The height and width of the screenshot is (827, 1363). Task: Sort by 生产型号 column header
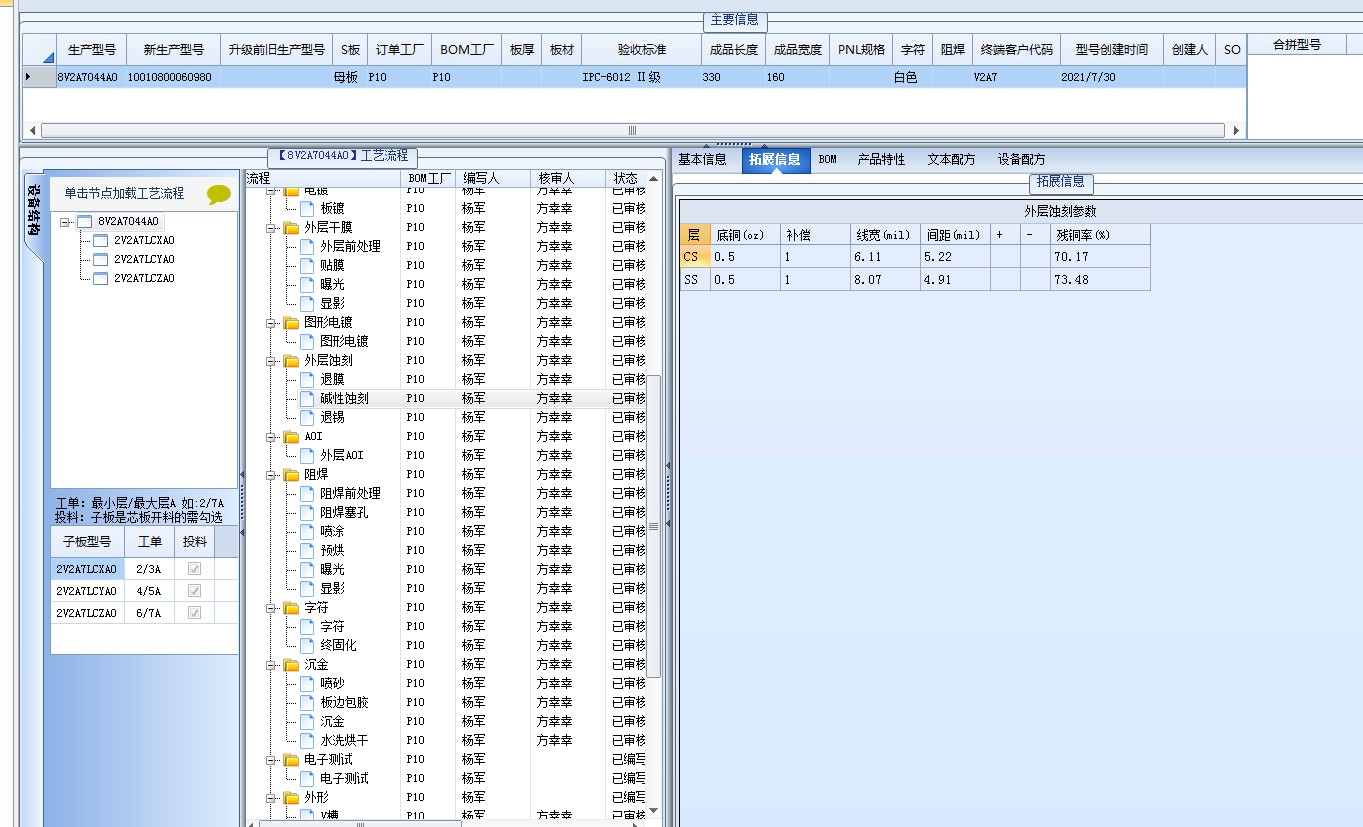(91, 49)
